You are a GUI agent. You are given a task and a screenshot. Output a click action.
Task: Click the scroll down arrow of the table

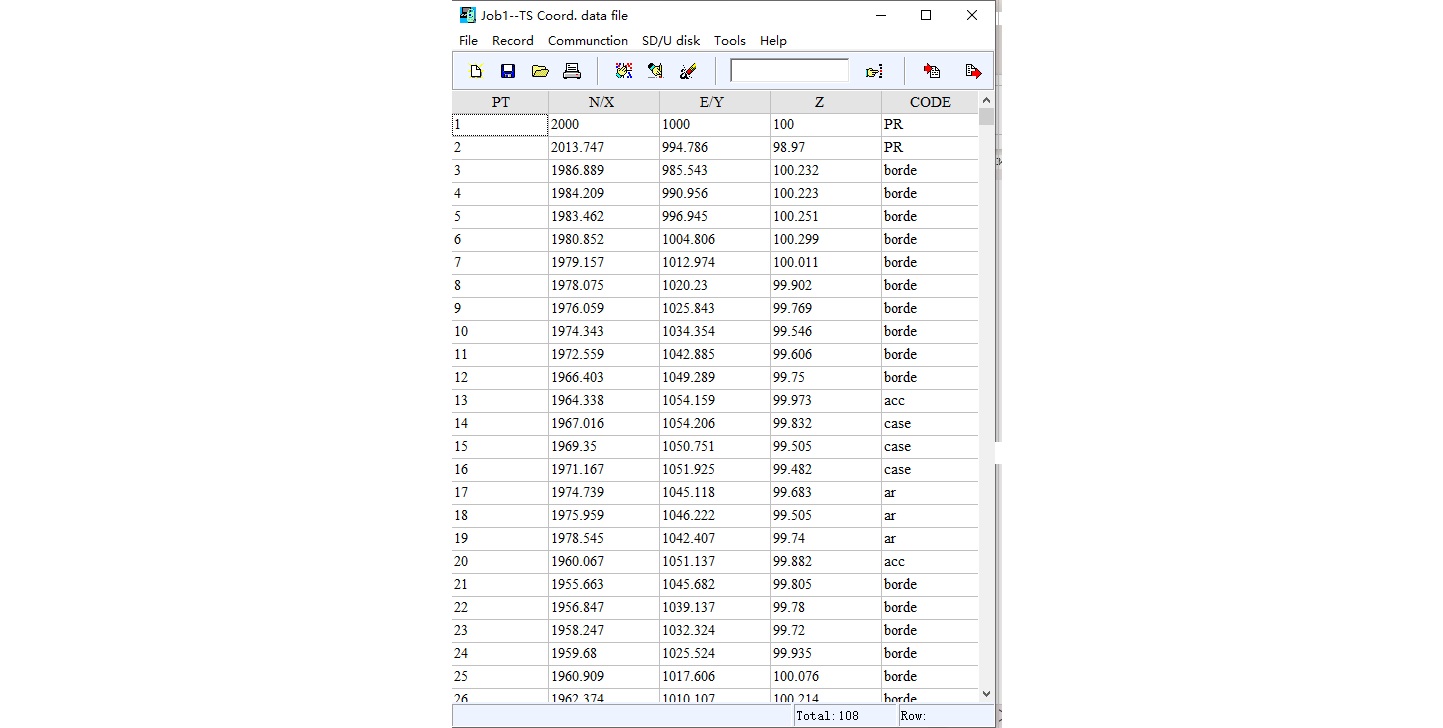pyautogui.click(x=986, y=693)
